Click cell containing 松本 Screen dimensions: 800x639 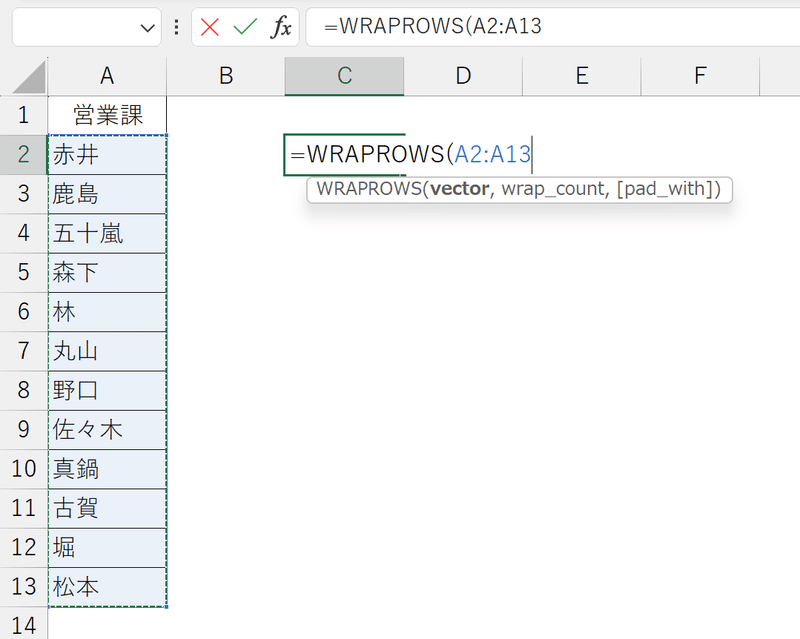[x=107, y=587]
